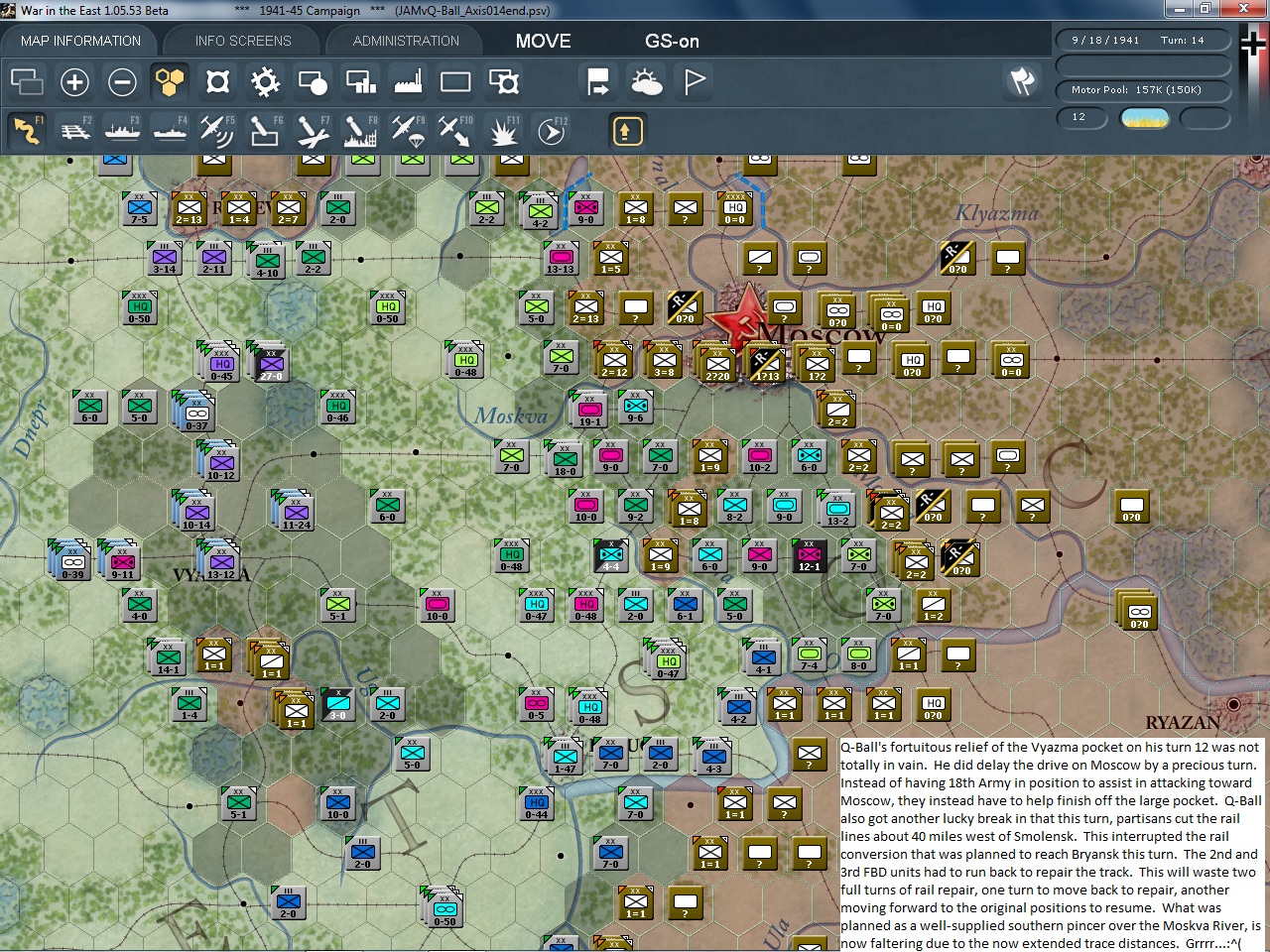Zoom in the map with plus icon
Viewport: 1270px width, 952px height.
[74, 81]
